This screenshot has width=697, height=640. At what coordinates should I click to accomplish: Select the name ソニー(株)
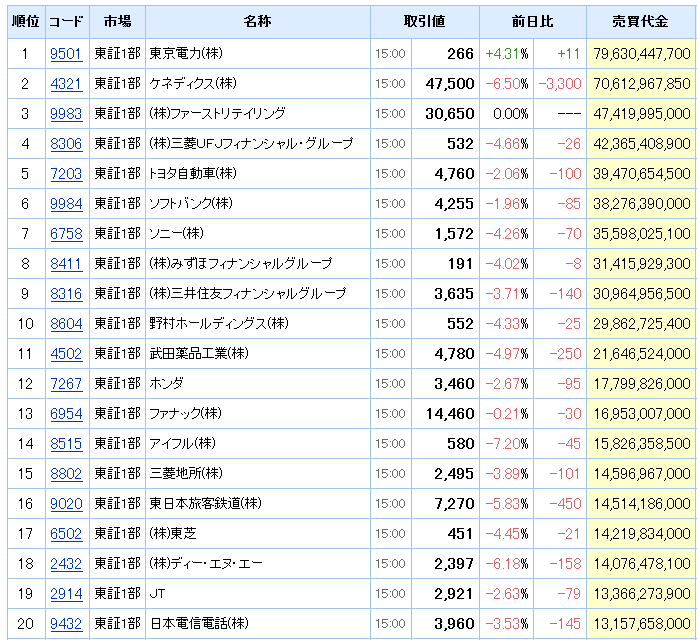[176, 234]
